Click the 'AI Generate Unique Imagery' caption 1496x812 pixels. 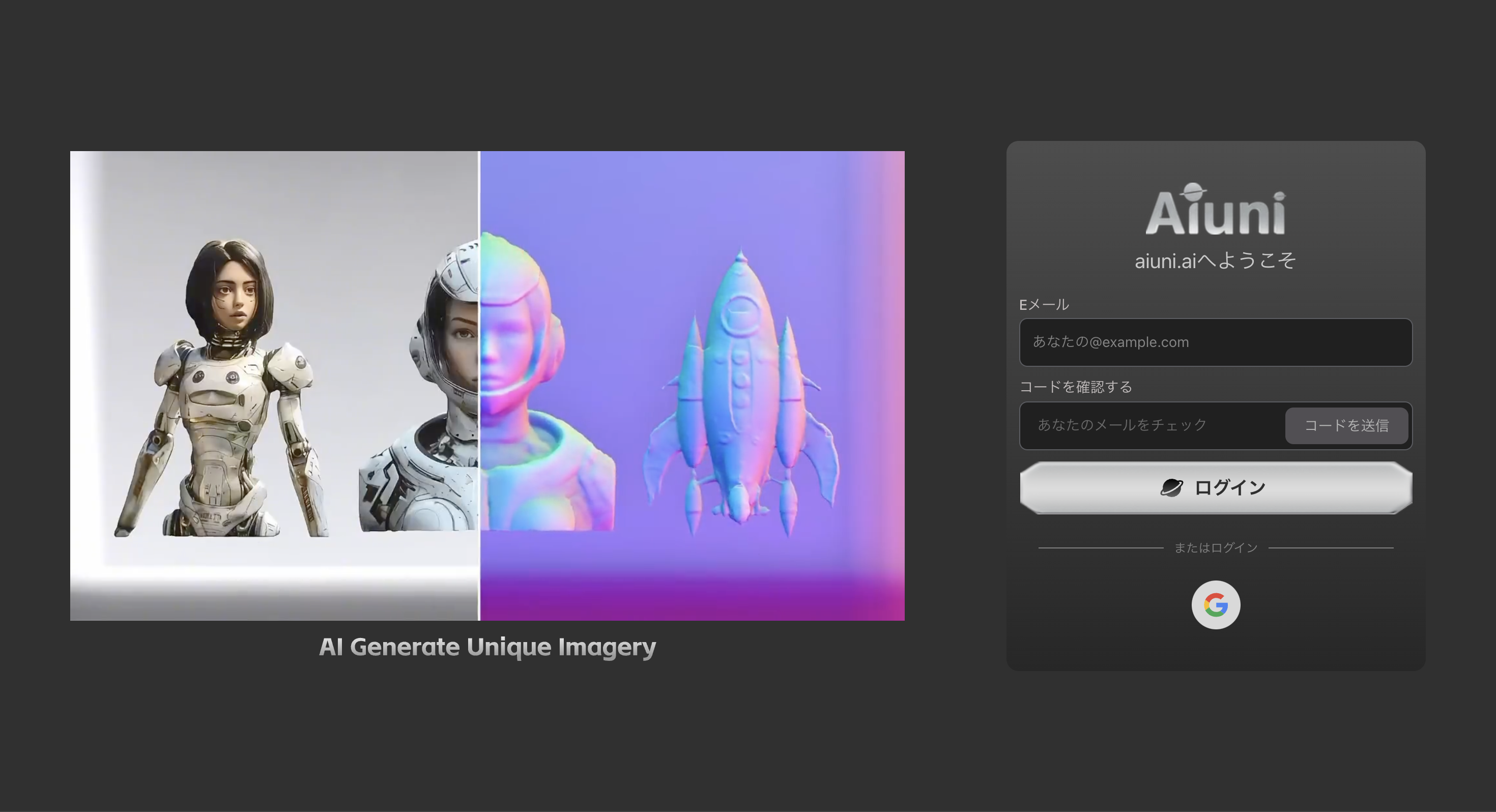(x=487, y=647)
